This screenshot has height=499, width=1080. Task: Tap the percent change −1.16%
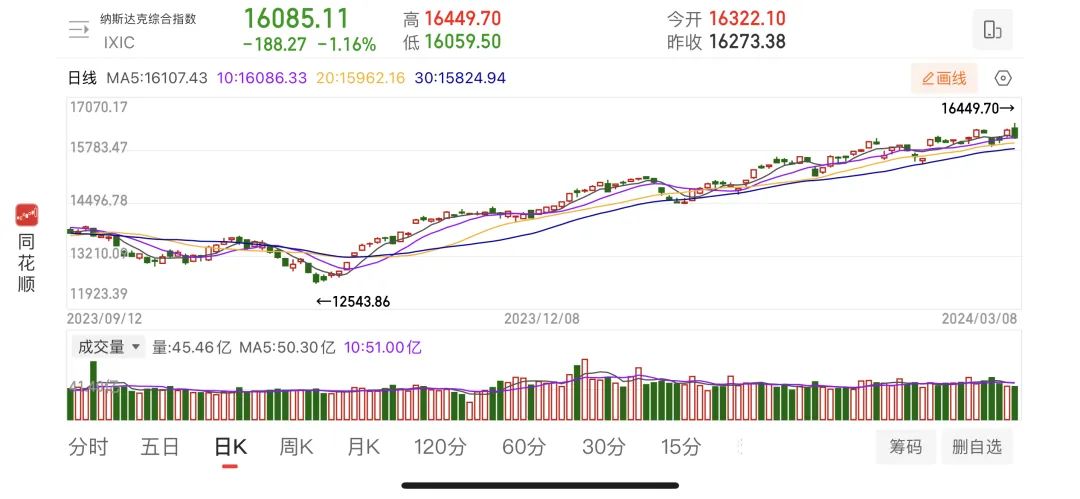click(346, 45)
